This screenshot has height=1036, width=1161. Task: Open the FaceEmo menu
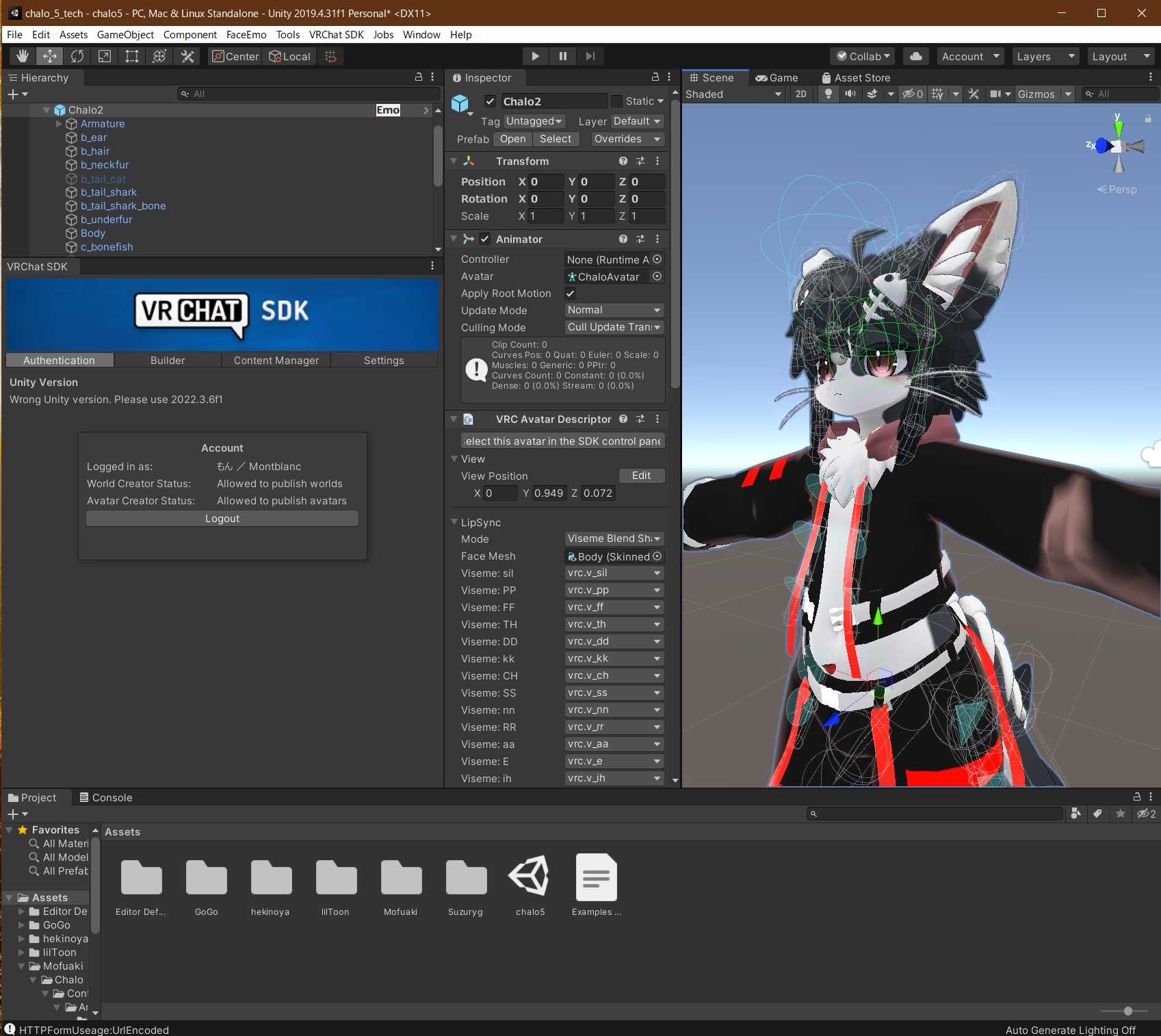(246, 35)
